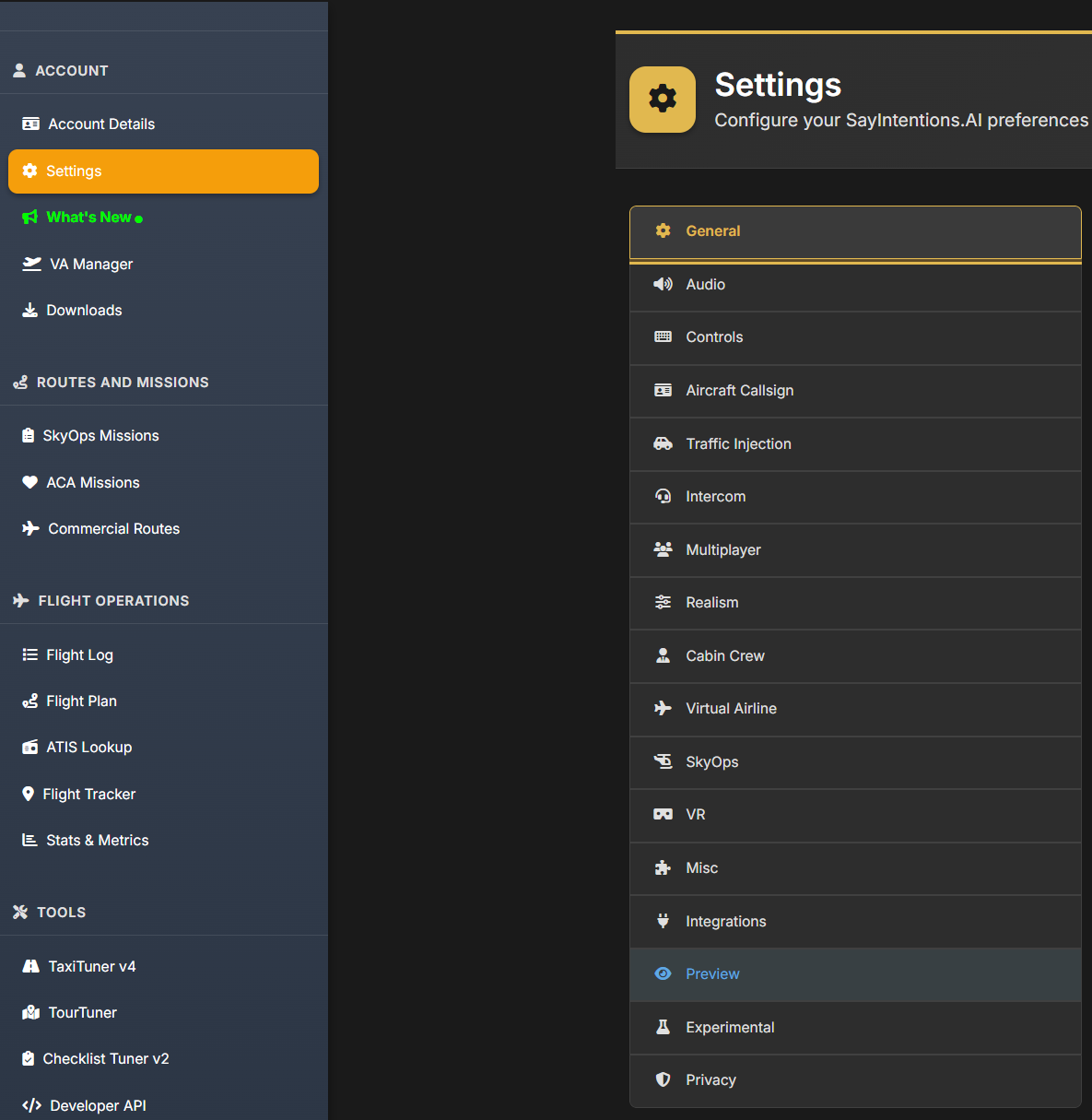Click the Checklist Tuner clipboard-check icon

29,1058
